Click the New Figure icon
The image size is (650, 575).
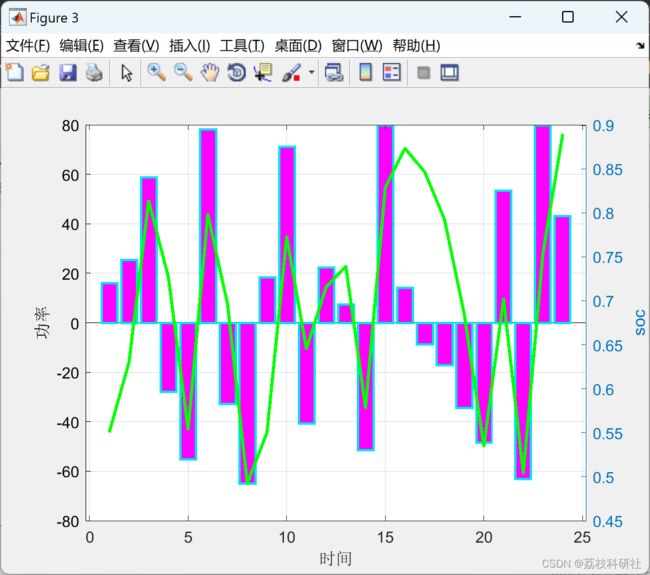click(15, 73)
